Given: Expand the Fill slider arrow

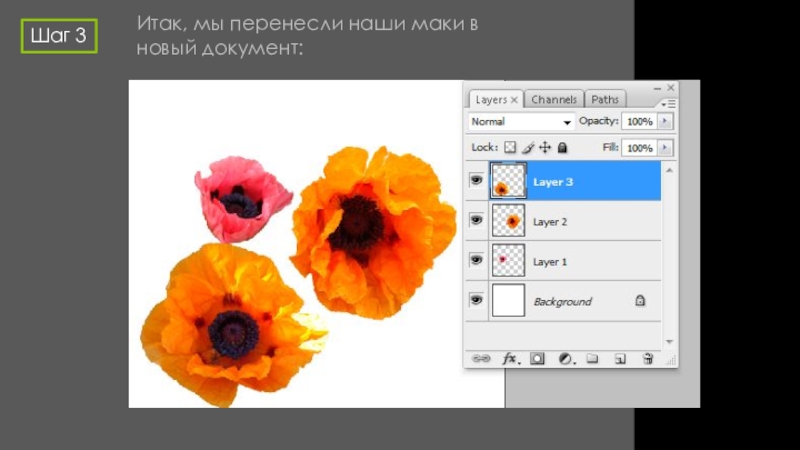Looking at the screenshot, I should [665, 148].
